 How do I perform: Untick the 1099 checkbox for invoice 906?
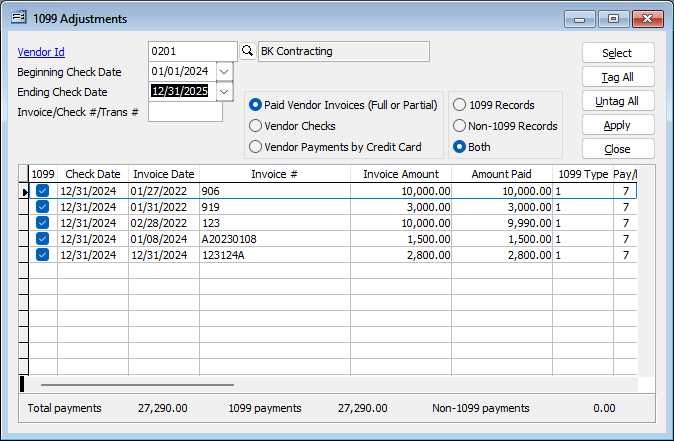pyautogui.click(x=42, y=190)
